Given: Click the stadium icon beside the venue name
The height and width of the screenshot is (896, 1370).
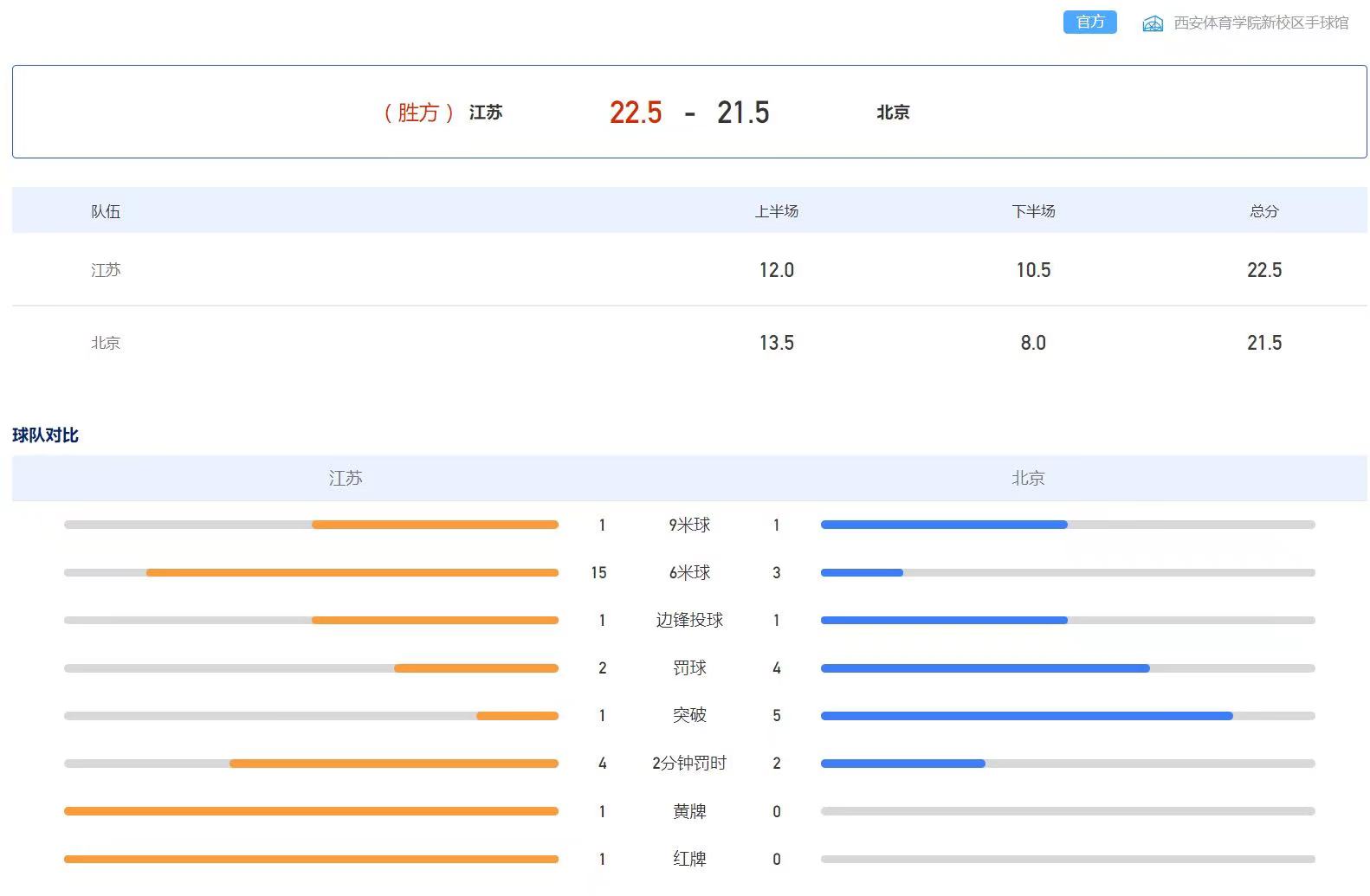Looking at the screenshot, I should point(1152,23).
